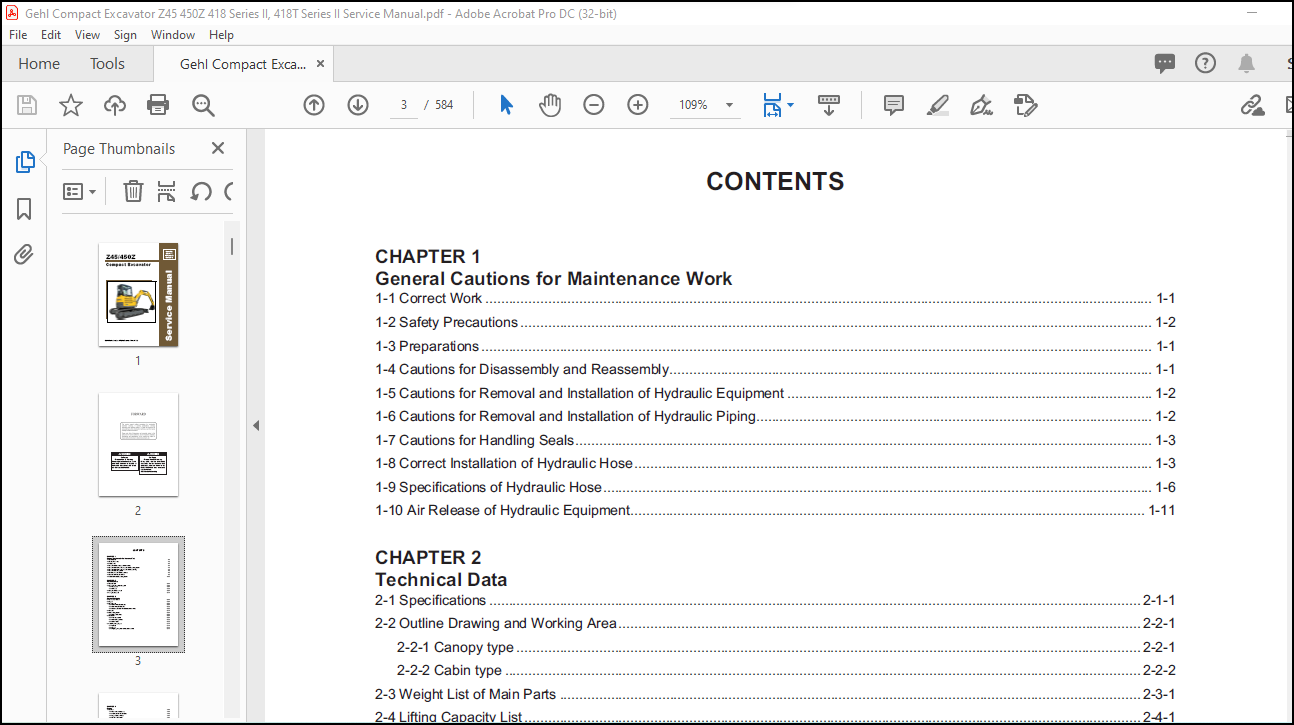Screen dimensions: 1294x725
Task: Switch to the Tools tab
Action: [x=107, y=64]
